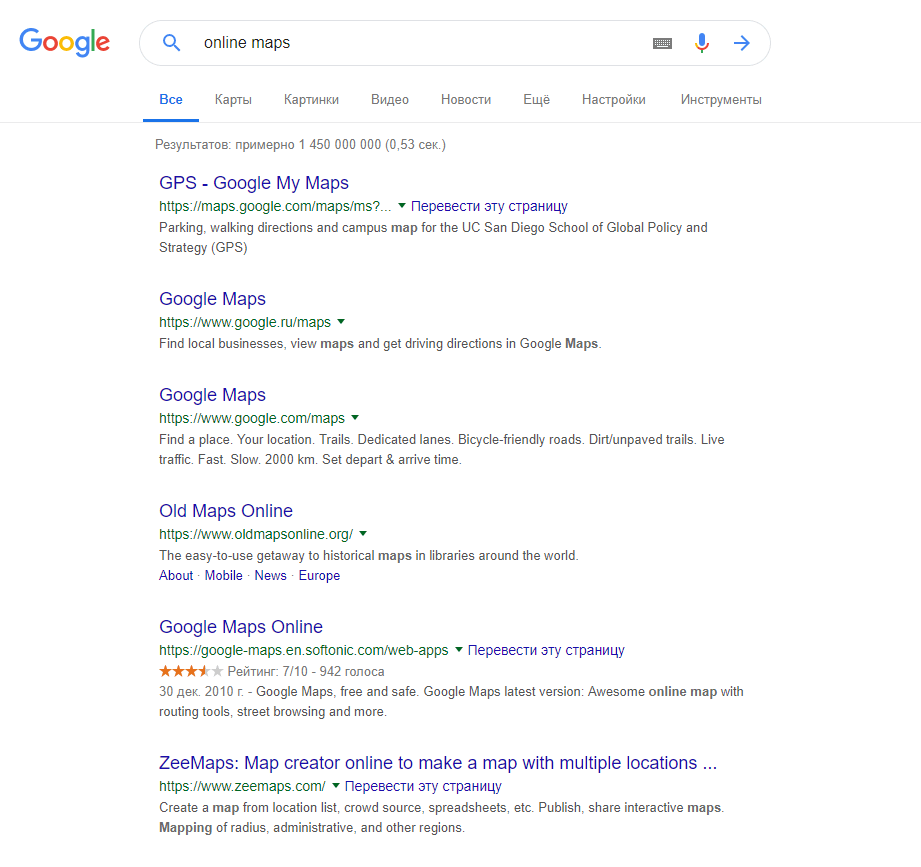Image resolution: width=921 pixels, height=867 pixels.
Task: Expand the Ещё menu
Action: [536, 100]
